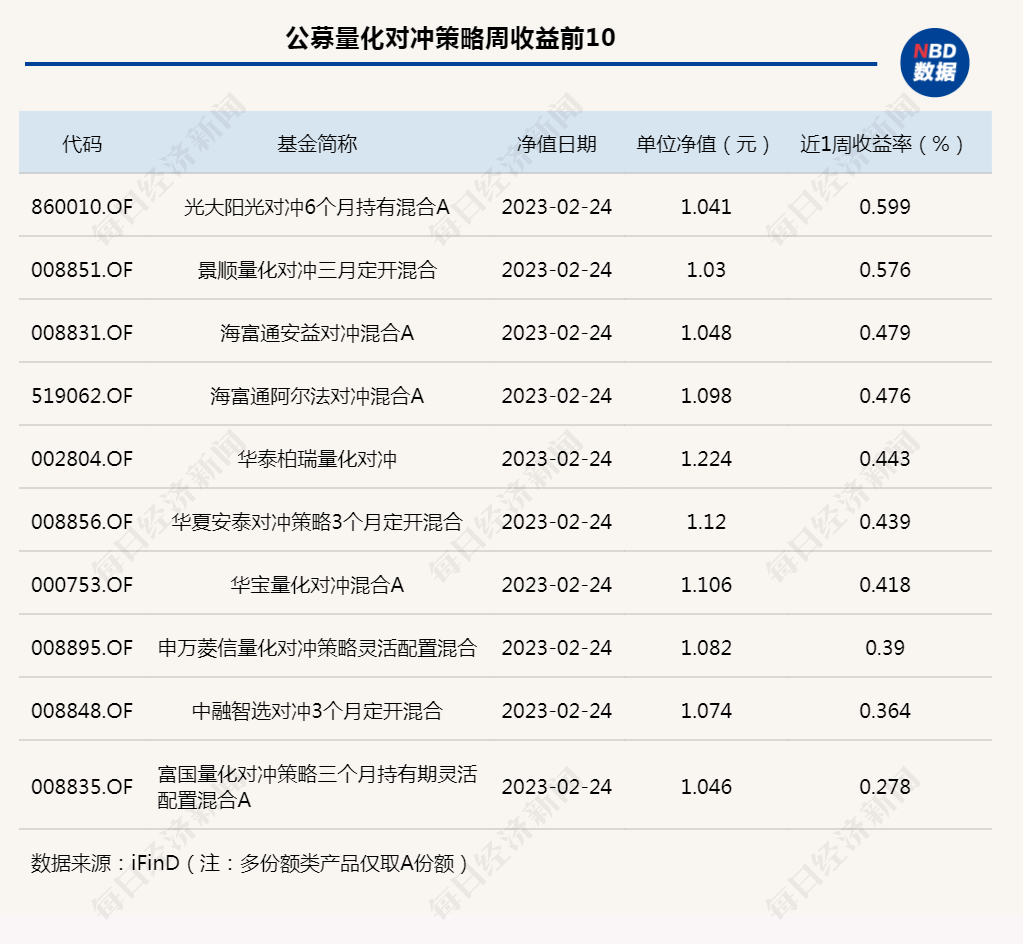The image size is (1023, 944).
Task: Click the 数据来源：iFinD footnote
Action: [x=249, y=863]
